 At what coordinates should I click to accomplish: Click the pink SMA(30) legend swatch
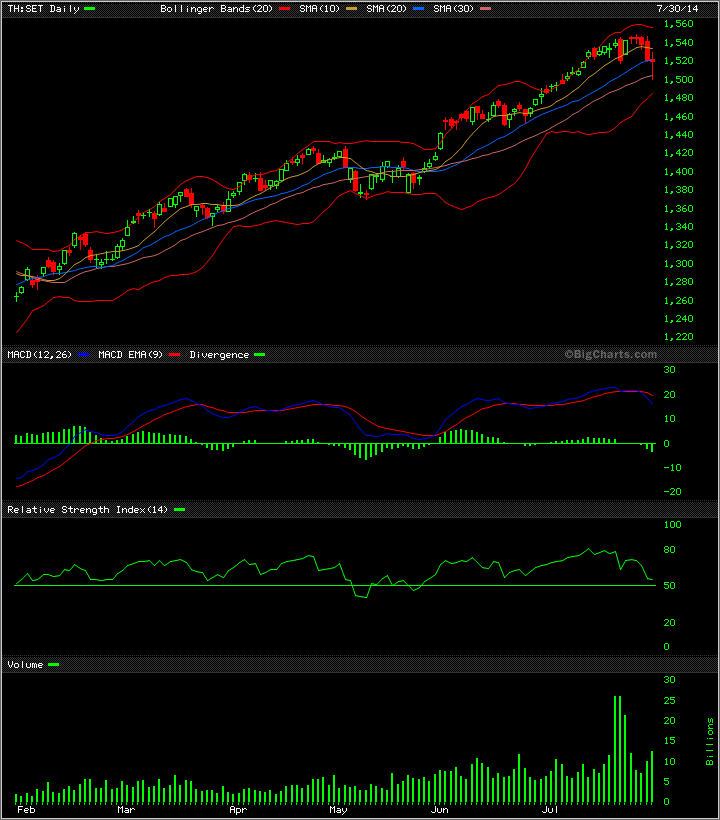tap(485, 9)
